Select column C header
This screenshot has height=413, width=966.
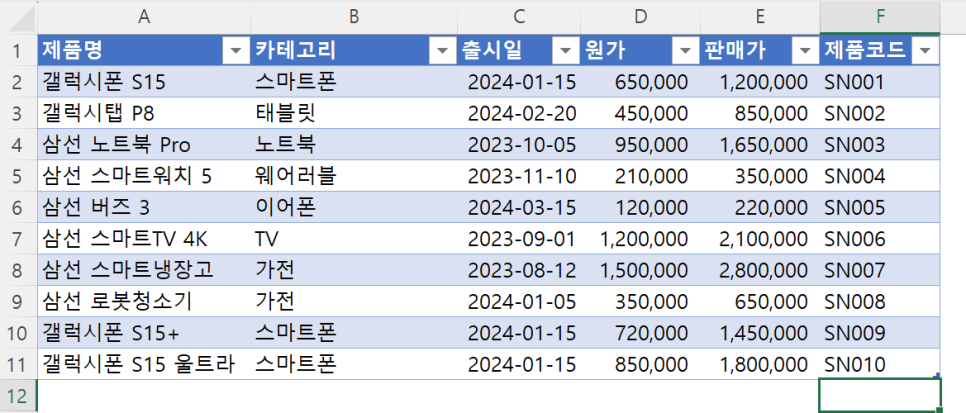tap(519, 17)
